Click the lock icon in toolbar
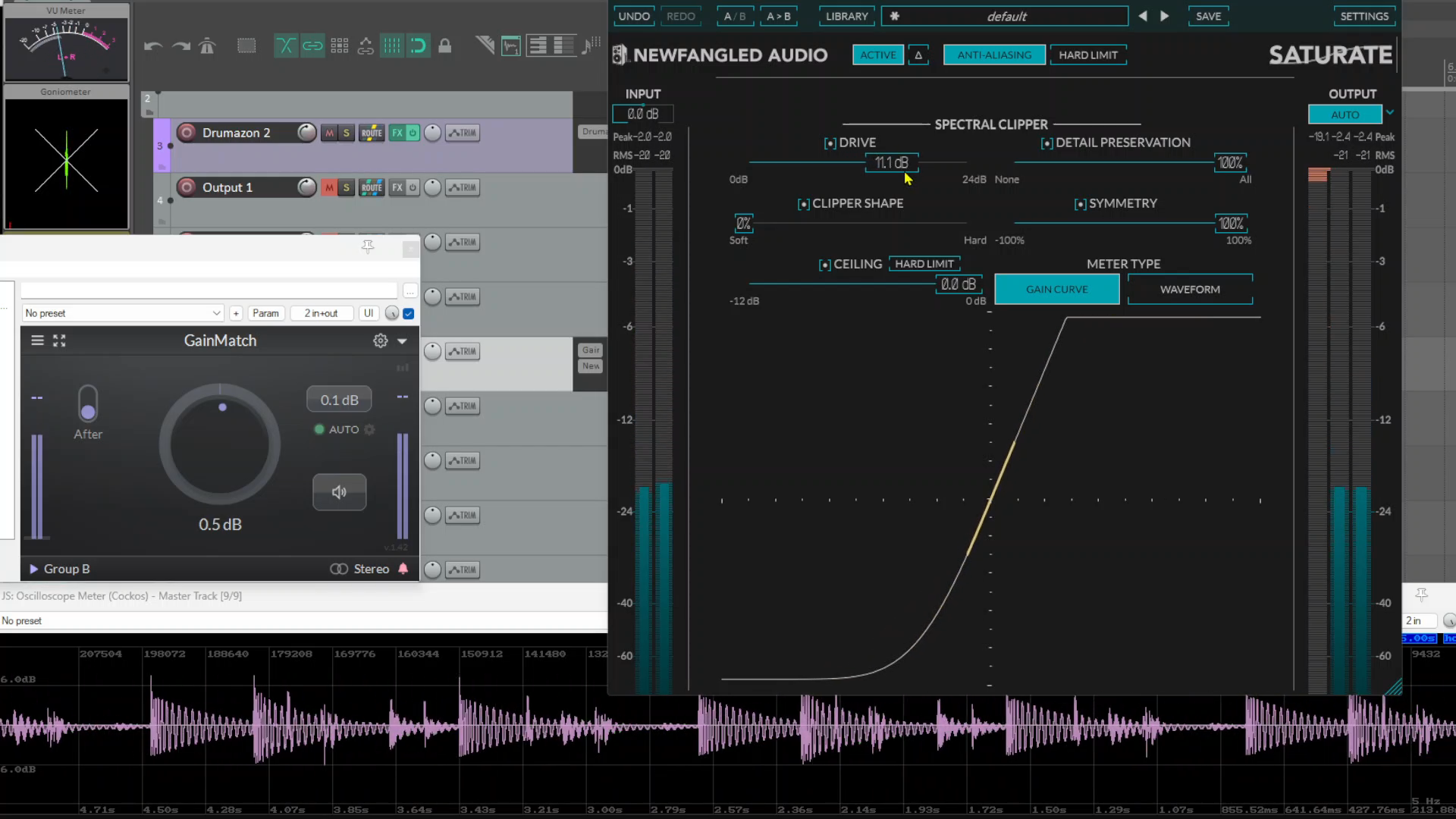This screenshot has width=1456, height=819. tap(445, 46)
